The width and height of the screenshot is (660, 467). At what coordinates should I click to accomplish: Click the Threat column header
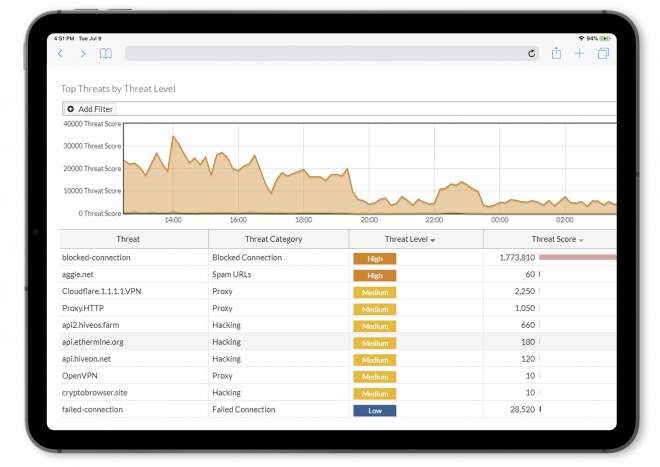coord(128,240)
